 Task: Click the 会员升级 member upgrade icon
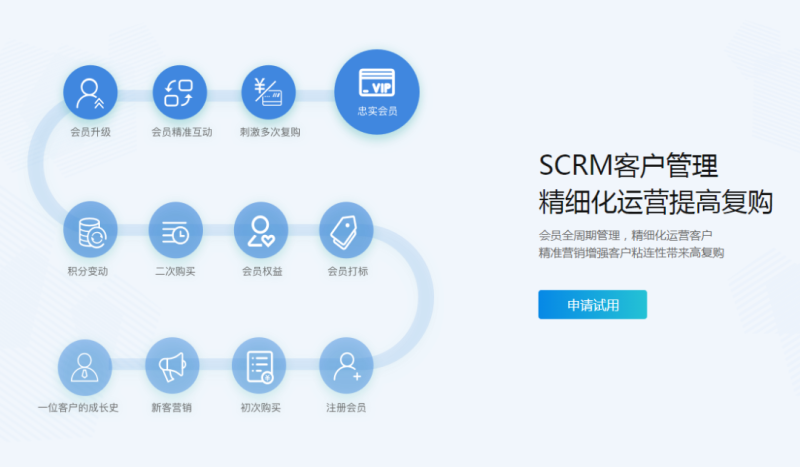click(x=90, y=92)
